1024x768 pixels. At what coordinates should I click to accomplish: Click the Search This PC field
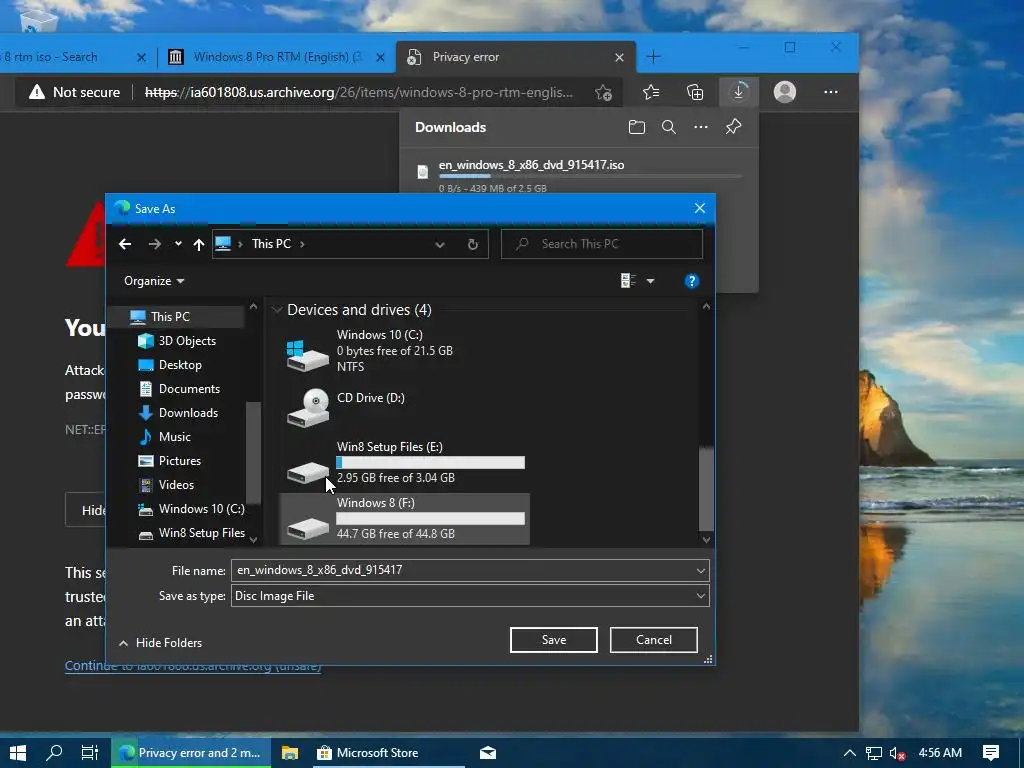[x=601, y=244]
